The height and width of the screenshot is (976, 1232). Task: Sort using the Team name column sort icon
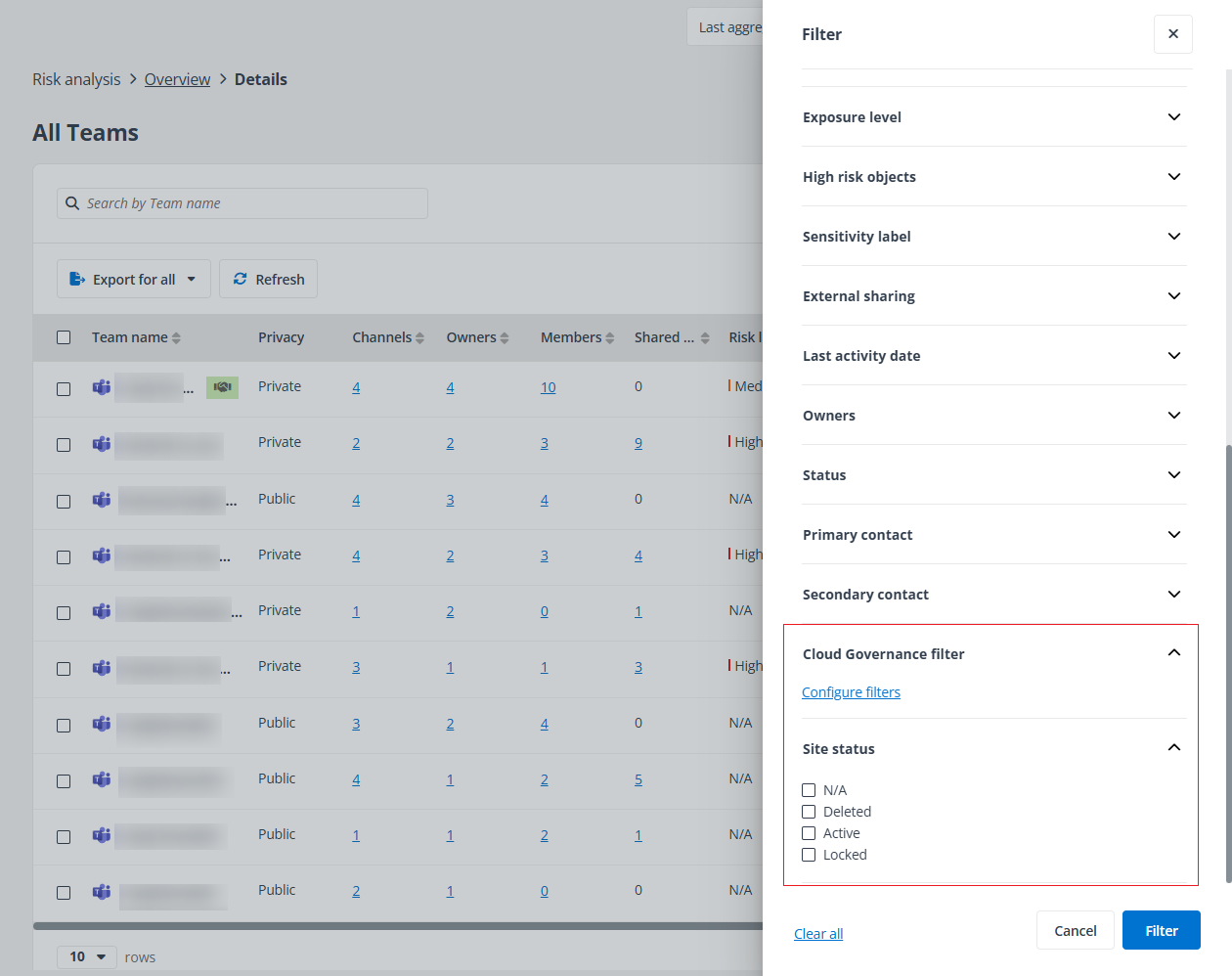(x=177, y=336)
